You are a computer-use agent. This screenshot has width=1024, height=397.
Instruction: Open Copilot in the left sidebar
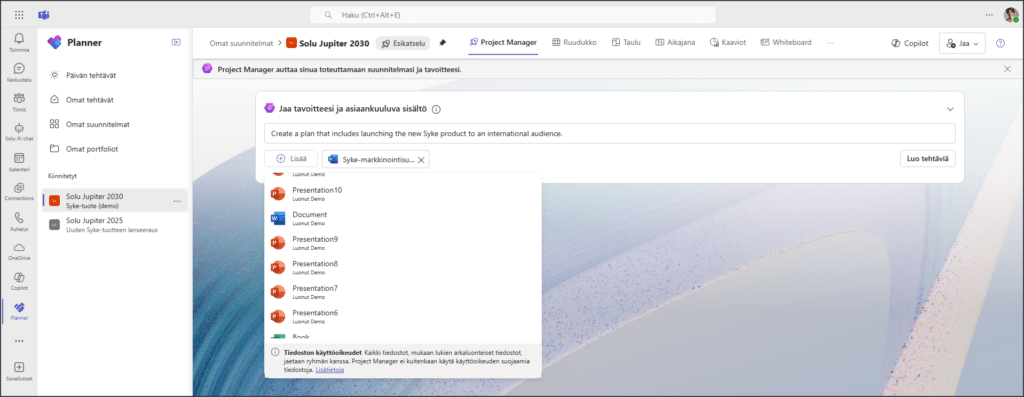[19, 281]
